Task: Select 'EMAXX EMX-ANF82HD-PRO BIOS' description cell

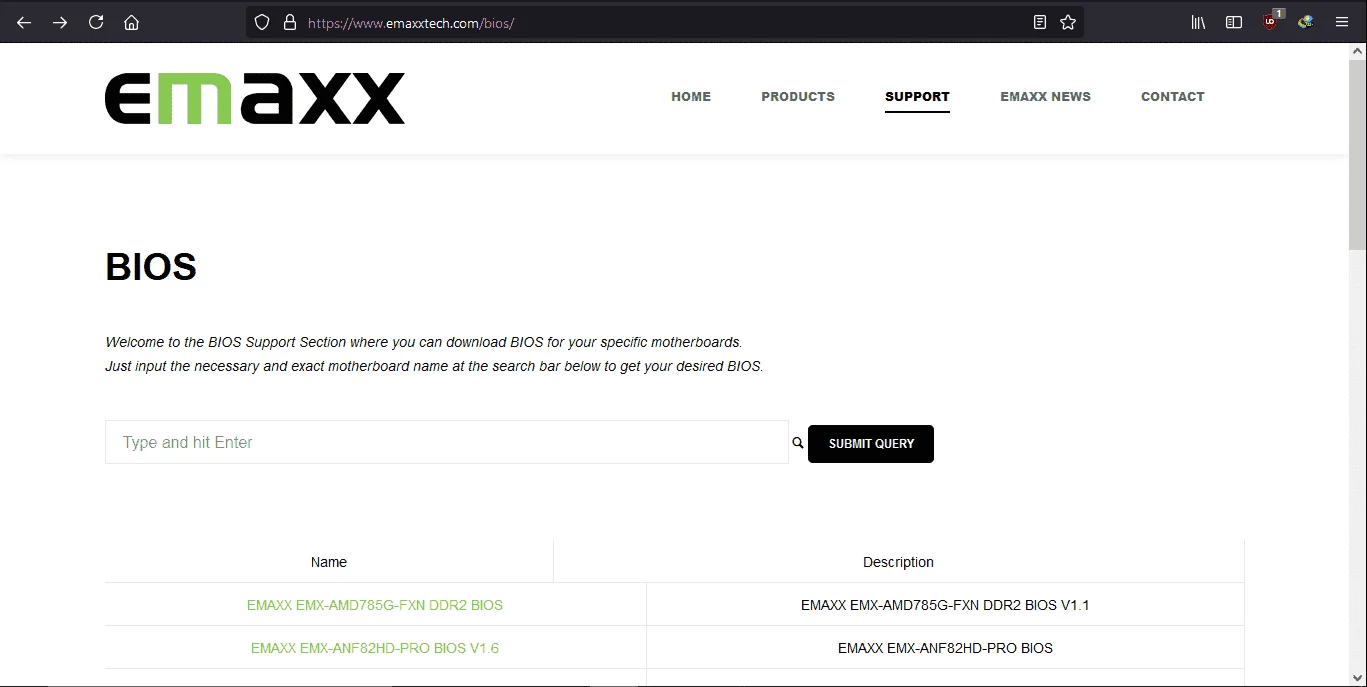Action: tap(945, 648)
